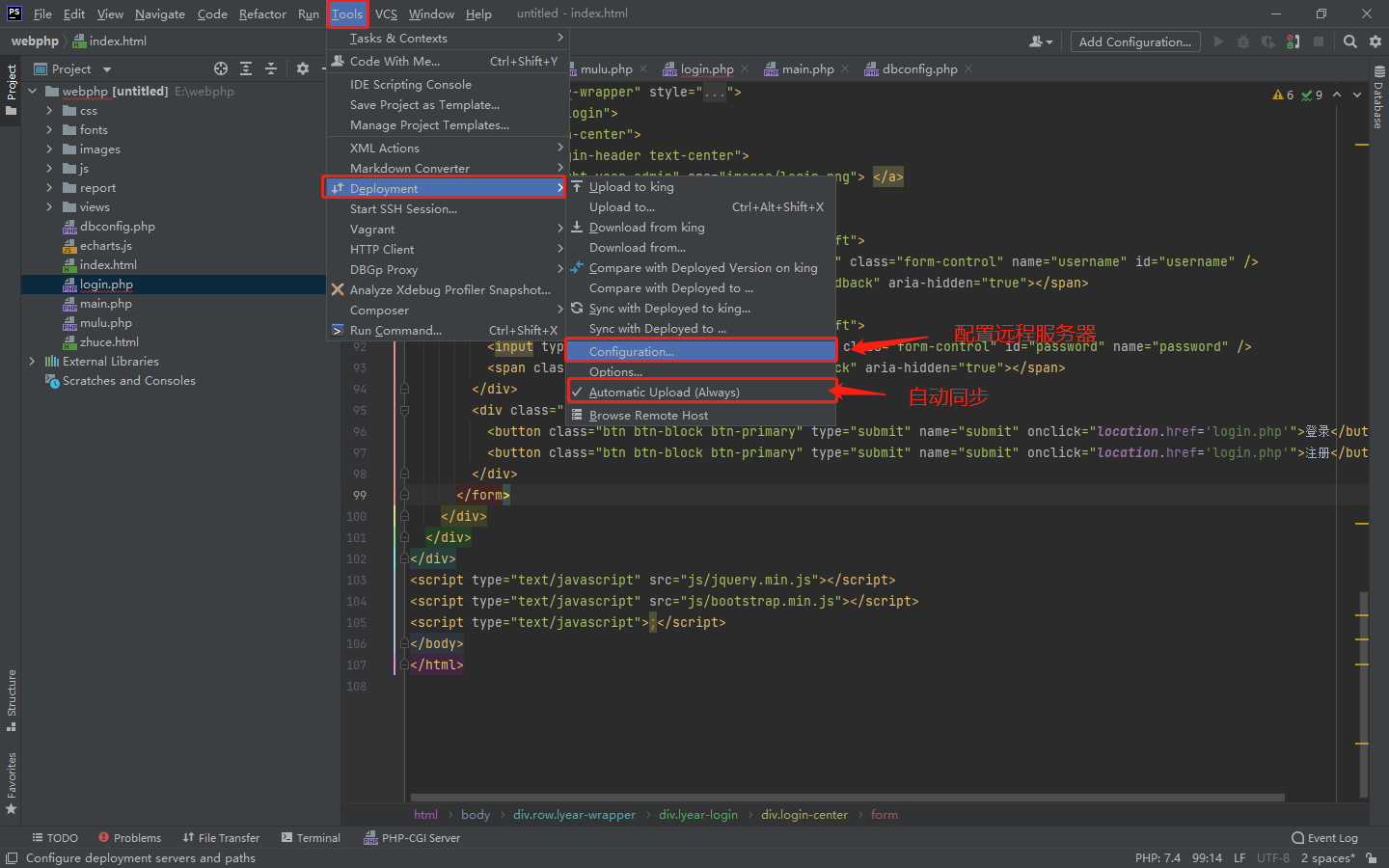1389x868 pixels.
Task: Toggle the Structure side tool window button
Action: [x=12, y=700]
